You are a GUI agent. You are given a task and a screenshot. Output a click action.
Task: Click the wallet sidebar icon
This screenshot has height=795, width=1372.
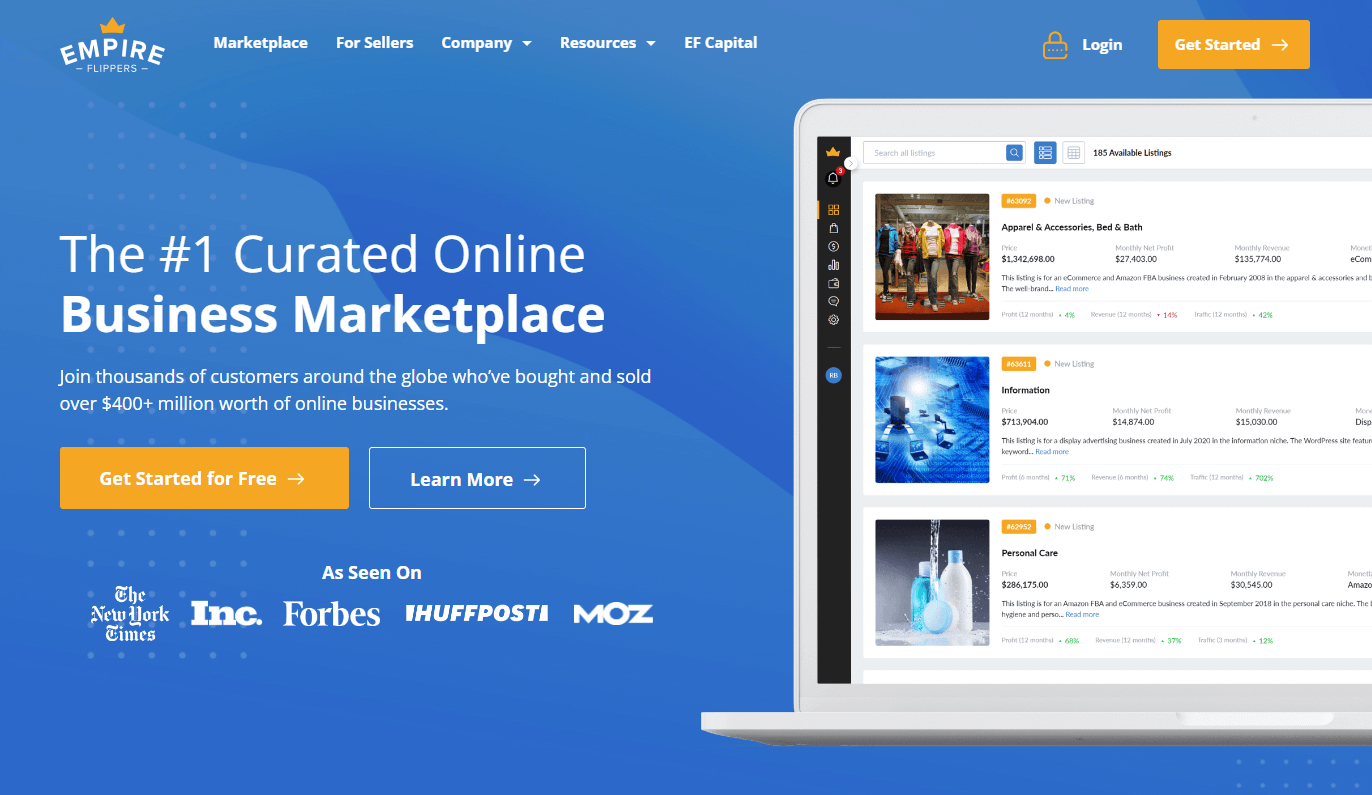[834, 283]
